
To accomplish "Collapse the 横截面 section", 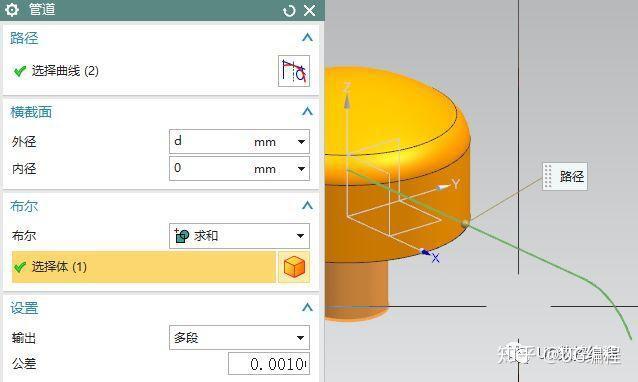I will click(308, 111).
